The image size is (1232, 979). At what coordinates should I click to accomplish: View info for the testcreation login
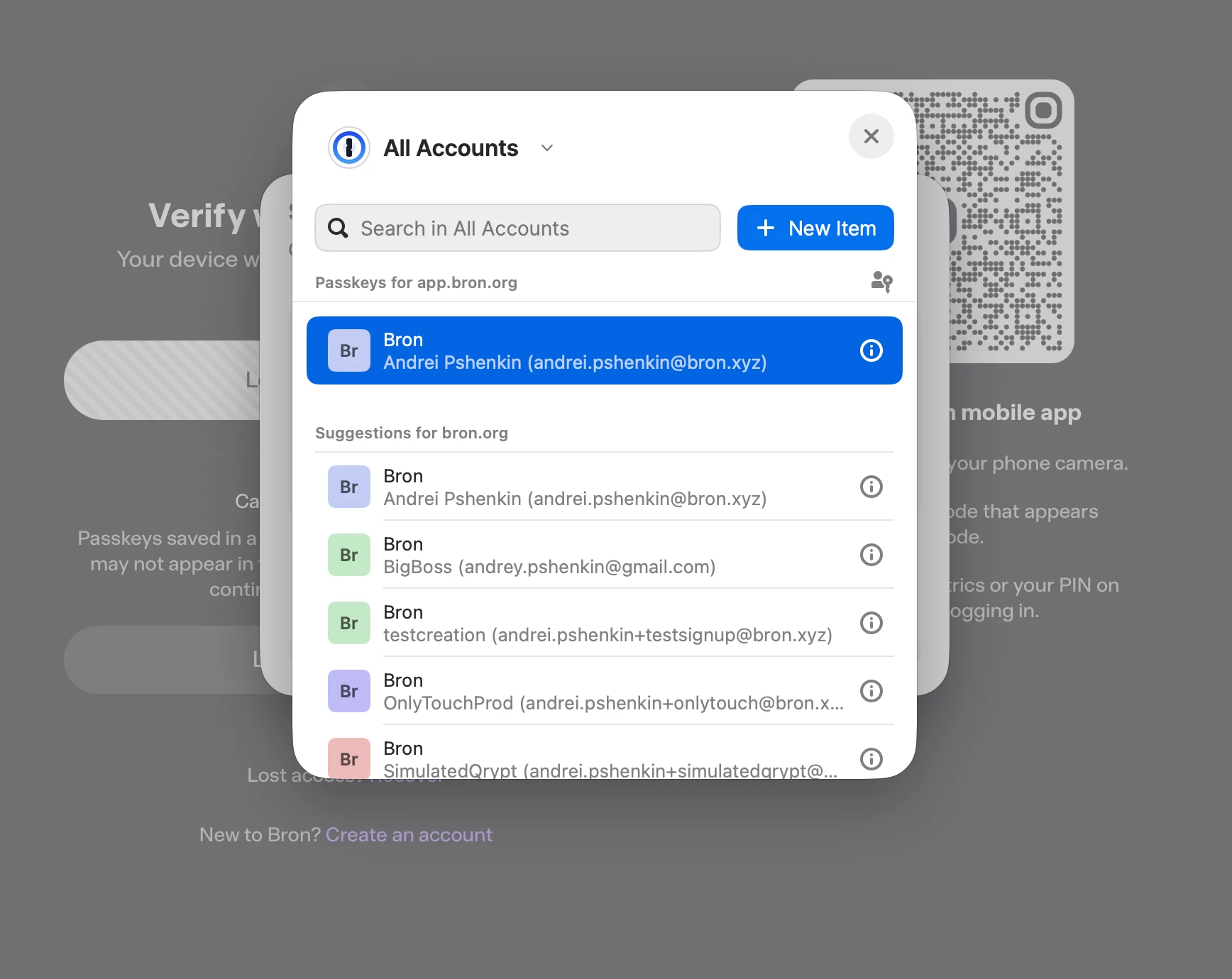[x=871, y=623]
